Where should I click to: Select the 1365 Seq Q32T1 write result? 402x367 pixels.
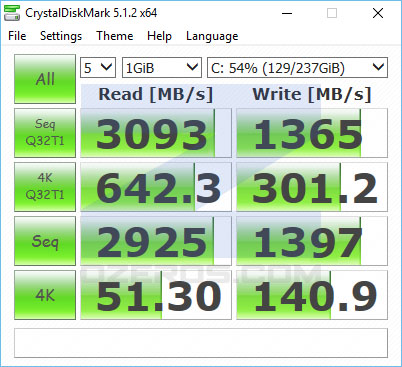tap(312, 133)
